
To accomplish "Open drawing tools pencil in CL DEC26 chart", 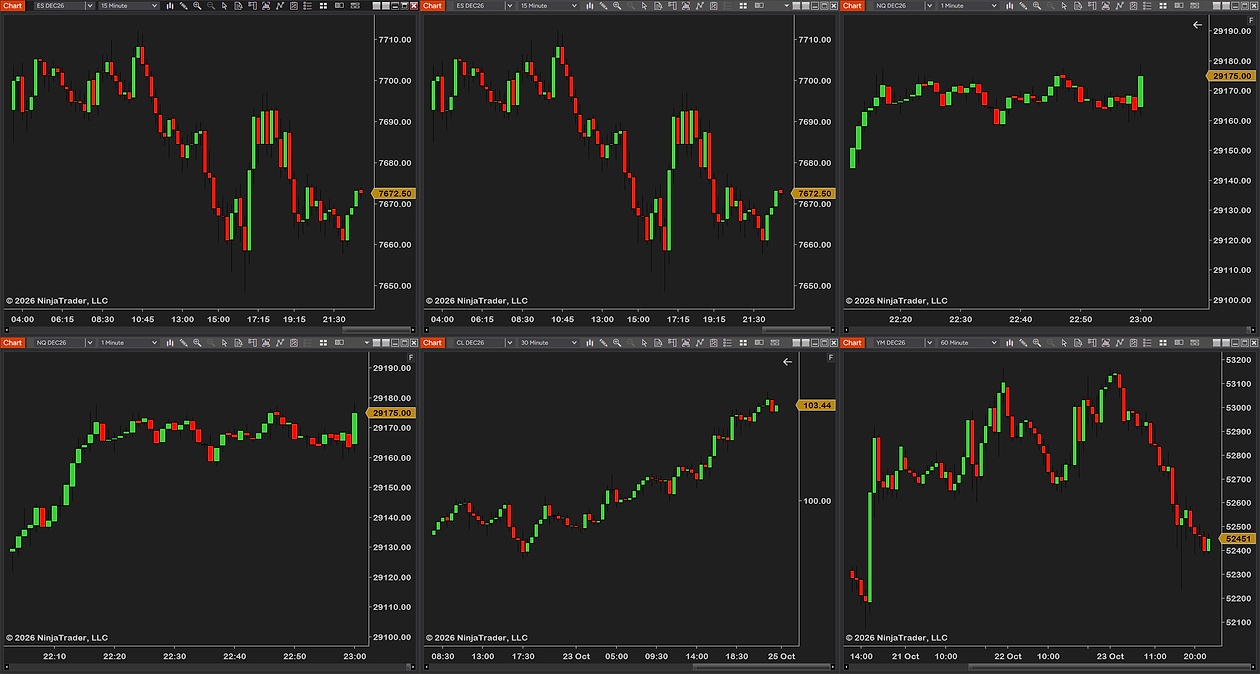I will (x=603, y=342).
